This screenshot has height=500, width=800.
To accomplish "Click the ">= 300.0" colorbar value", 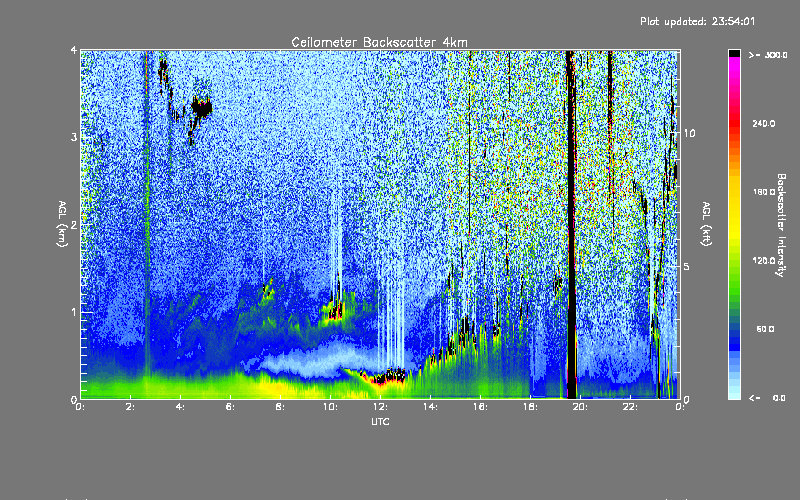I will coord(767,55).
